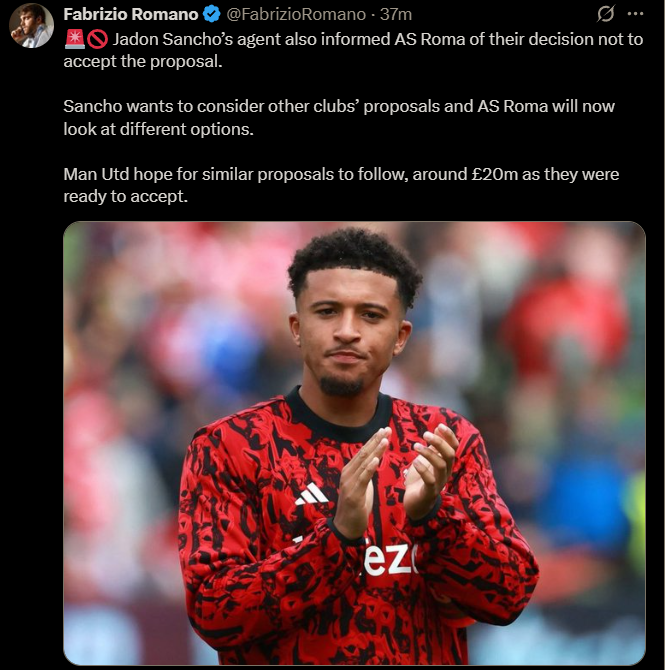Open the attached photo in the tweet
Screen dimensions: 665x670
tap(354, 443)
